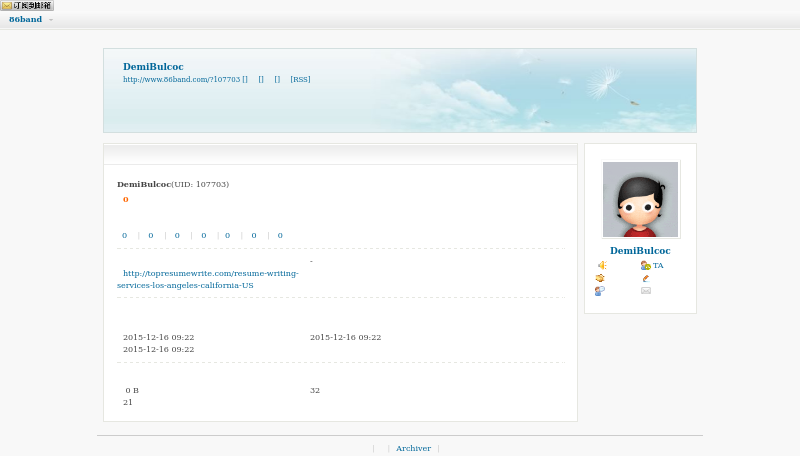This screenshot has height=456, width=800.
Task: Open the Archiver footer link
Action: pos(413,448)
